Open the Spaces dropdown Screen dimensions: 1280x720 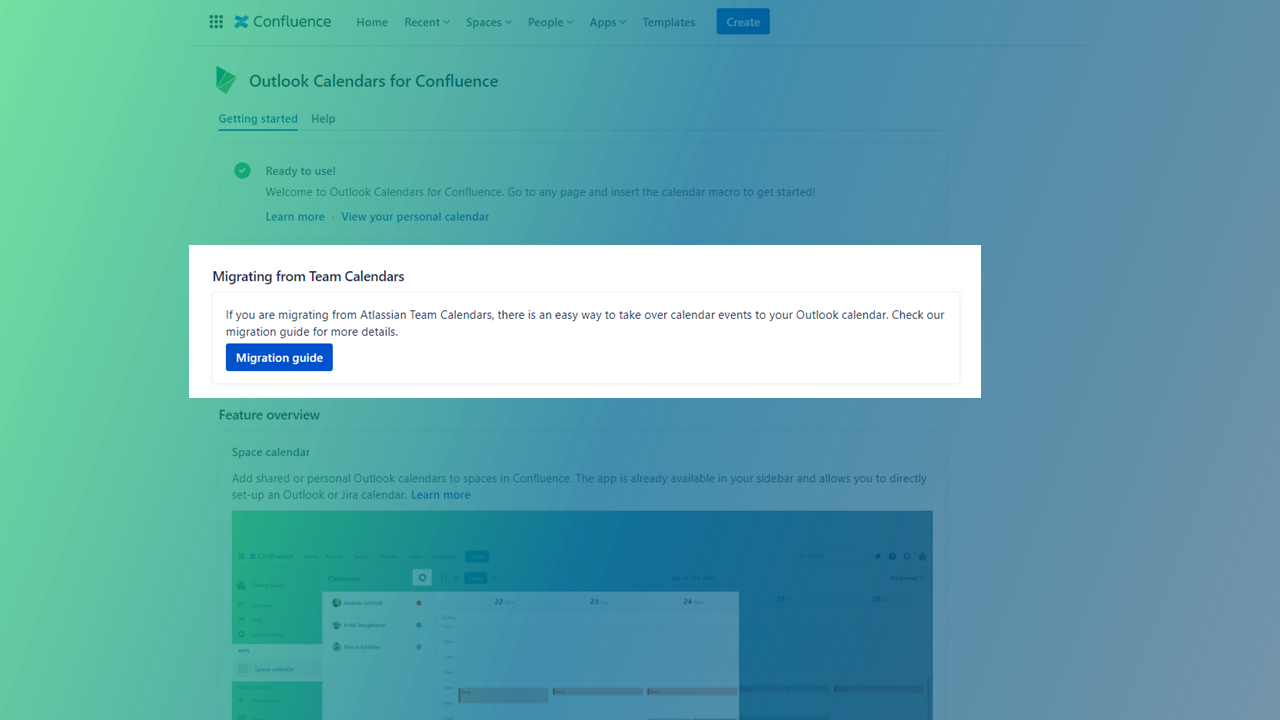pyautogui.click(x=488, y=22)
